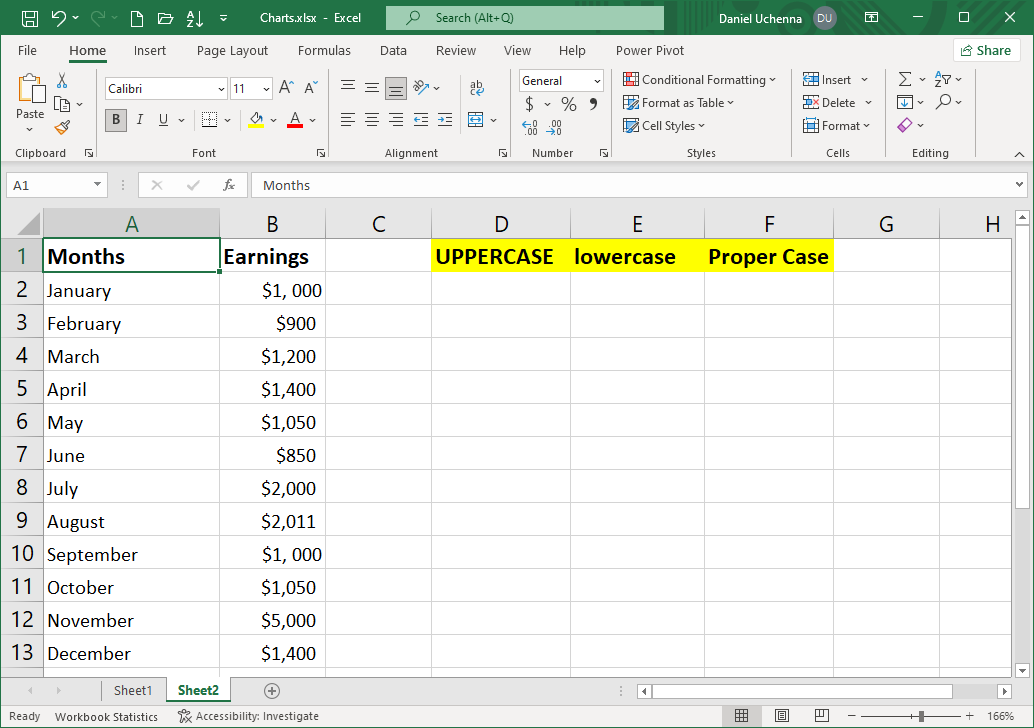
Task: Click Workbook Statistics in status bar
Action: tap(106, 716)
